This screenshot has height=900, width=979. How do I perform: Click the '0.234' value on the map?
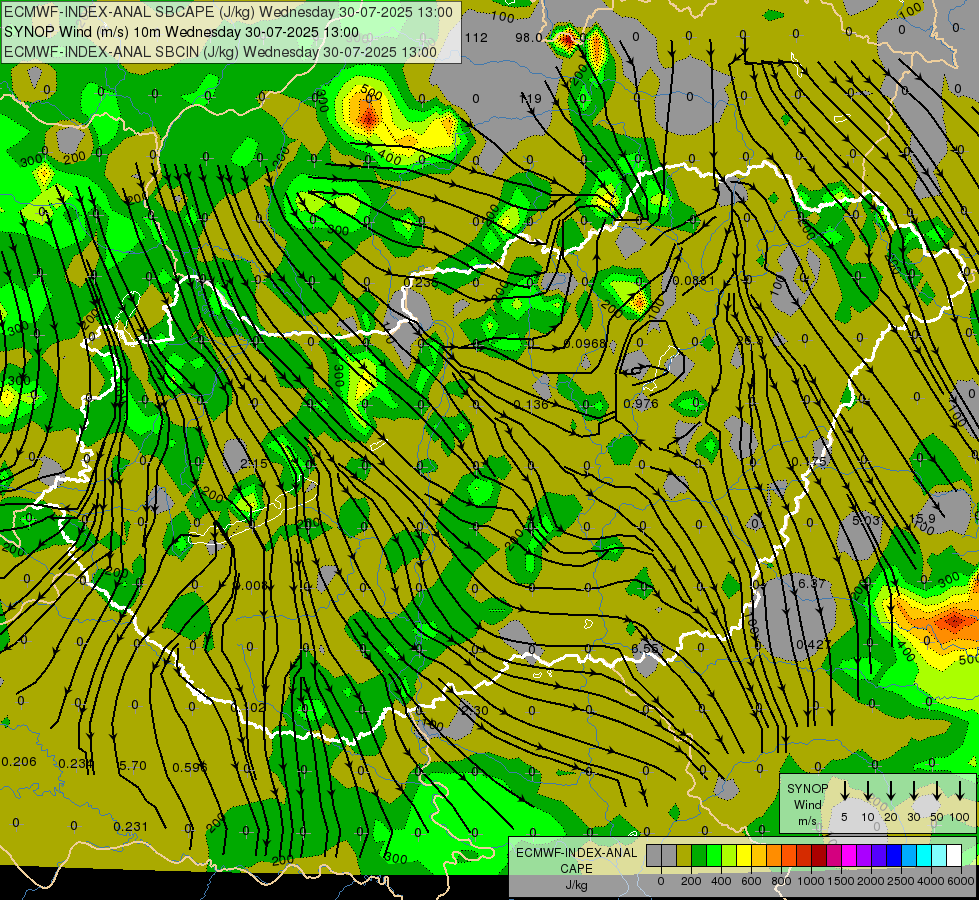[76, 763]
